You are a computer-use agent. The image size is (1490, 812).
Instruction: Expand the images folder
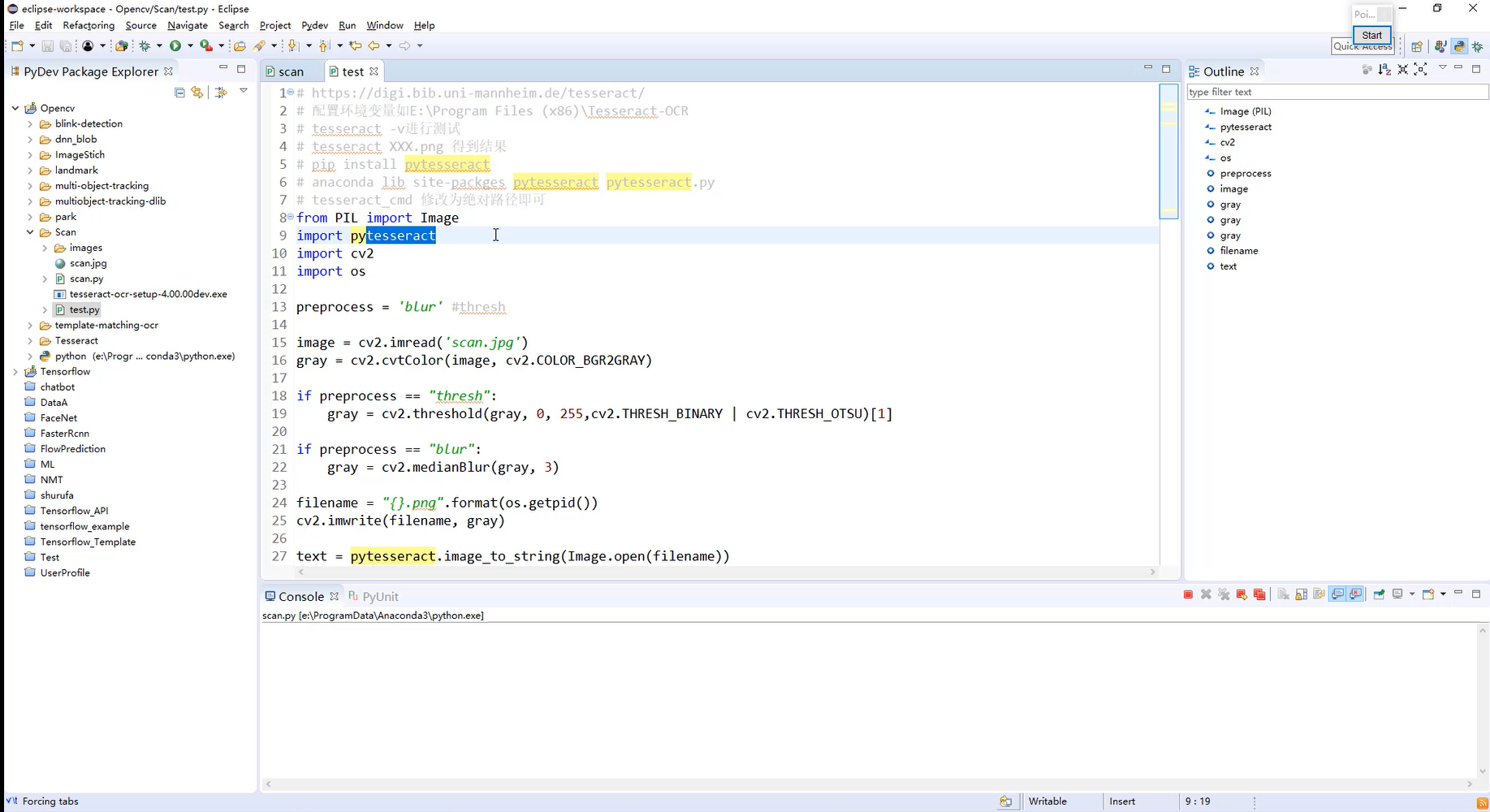coord(45,248)
